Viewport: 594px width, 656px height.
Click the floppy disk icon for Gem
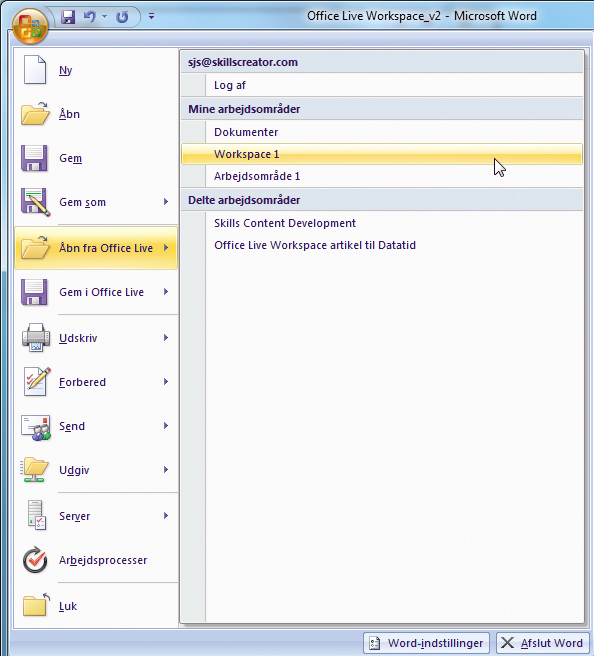[x=34, y=158]
